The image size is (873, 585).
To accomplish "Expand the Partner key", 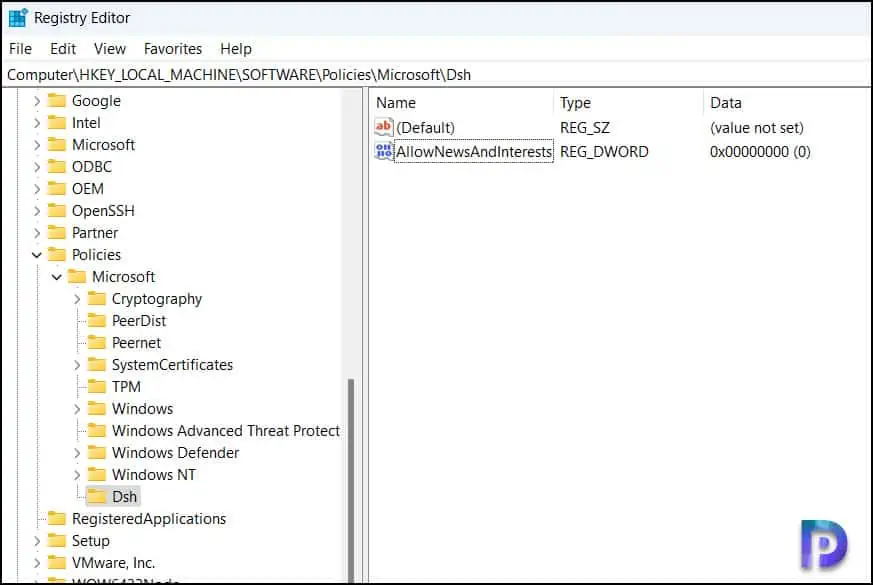I will pyautogui.click(x=37, y=233).
